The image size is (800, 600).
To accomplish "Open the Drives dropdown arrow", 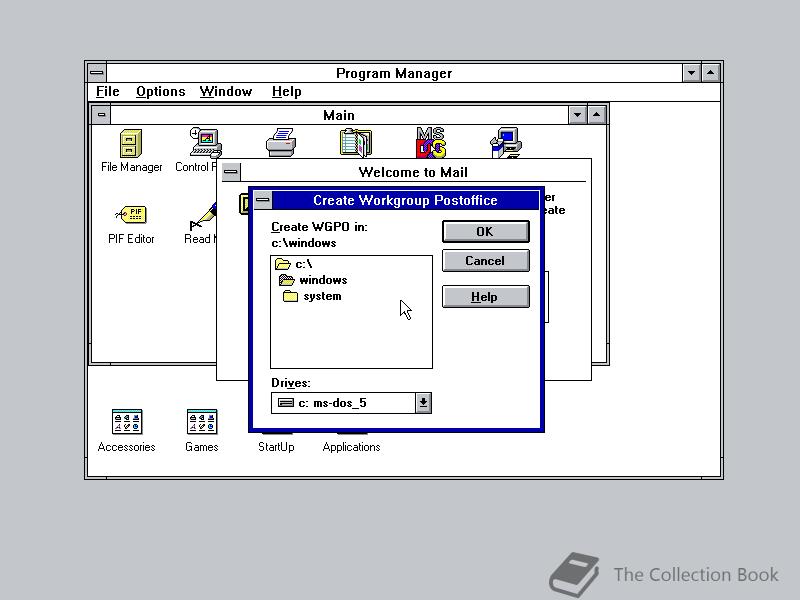I will point(423,403).
